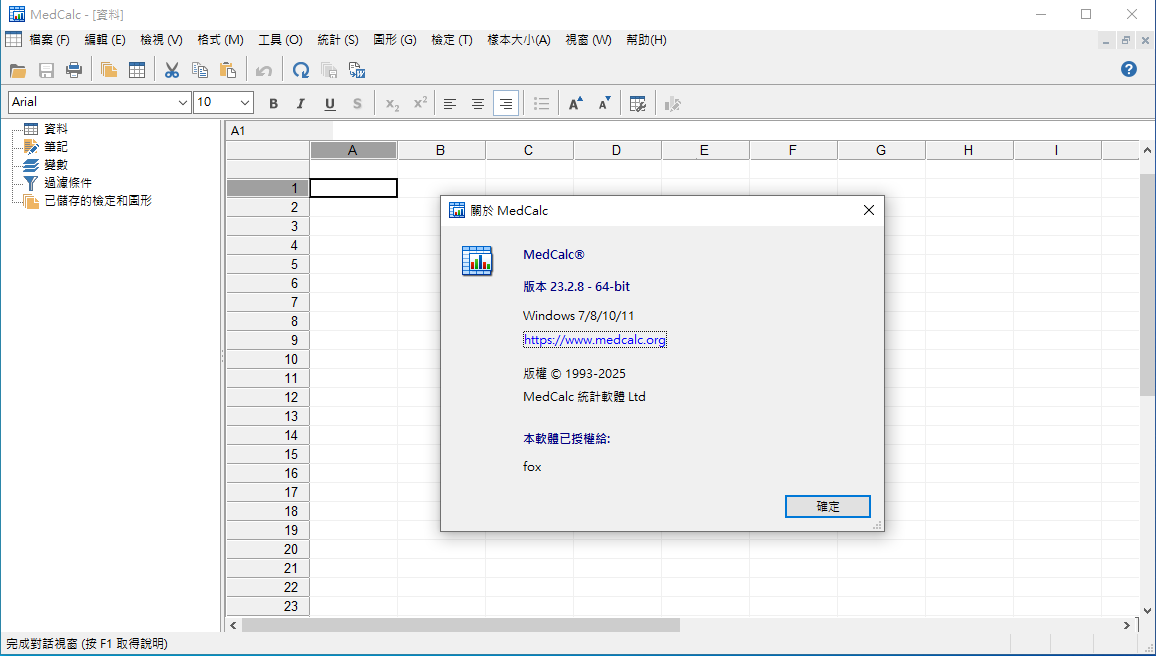Viewport: 1156px width, 656px height.
Task: Click the Undo arrow icon
Action: click(264, 71)
